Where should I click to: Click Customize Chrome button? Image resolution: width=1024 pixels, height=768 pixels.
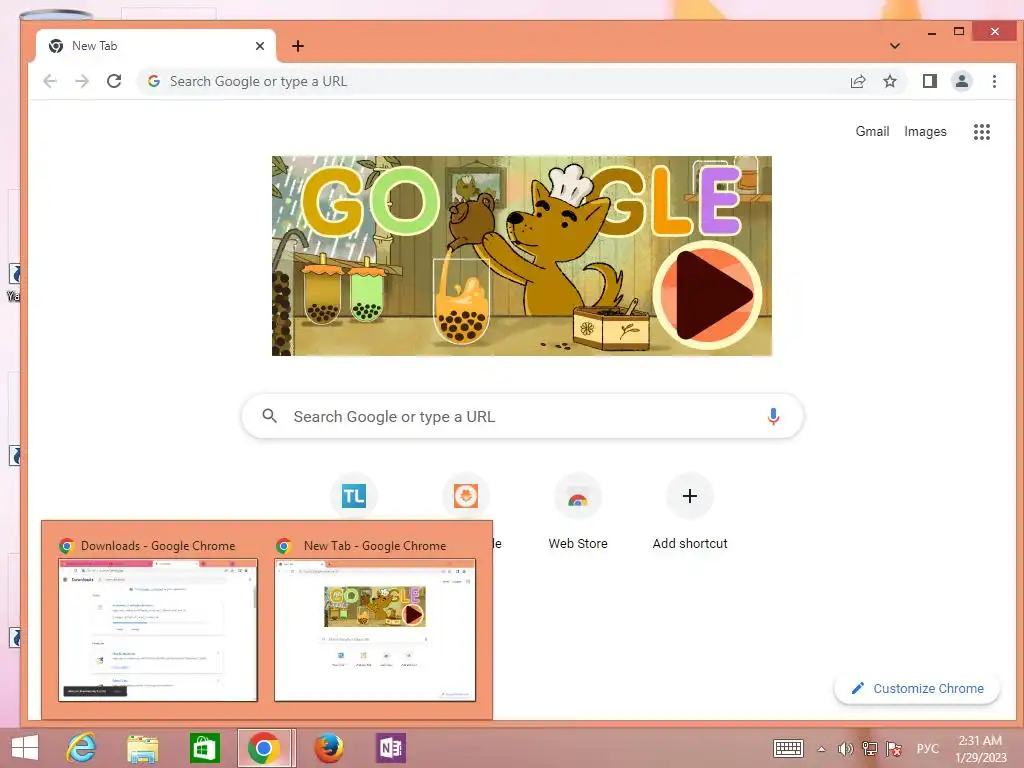[917, 688]
